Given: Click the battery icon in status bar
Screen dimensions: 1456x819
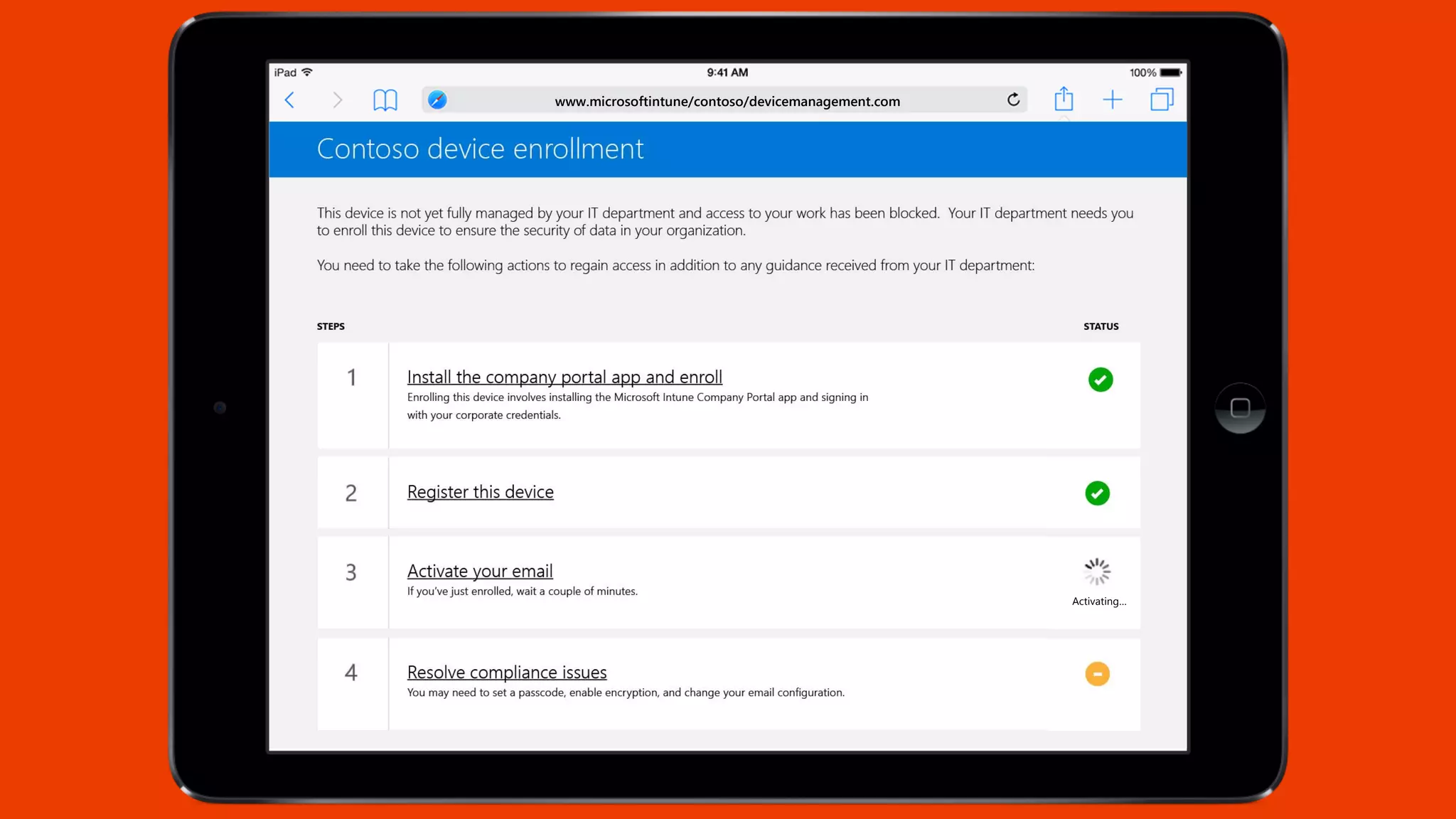Looking at the screenshot, I should [1171, 73].
